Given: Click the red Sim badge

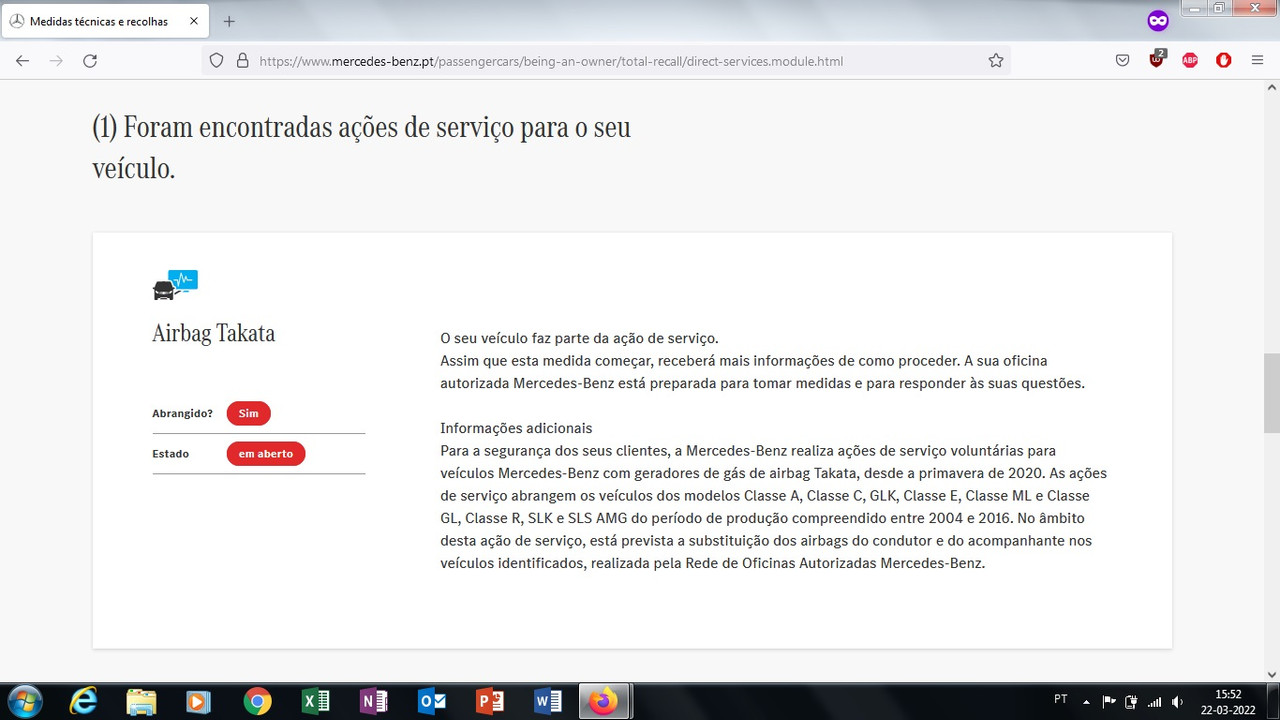Looking at the screenshot, I should (248, 413).
